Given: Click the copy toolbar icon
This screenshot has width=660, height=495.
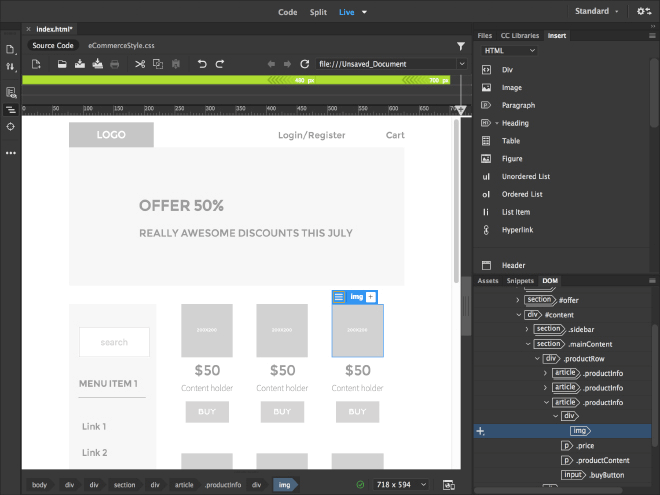Looking at the screenshot, I should [x=158, y=64].
